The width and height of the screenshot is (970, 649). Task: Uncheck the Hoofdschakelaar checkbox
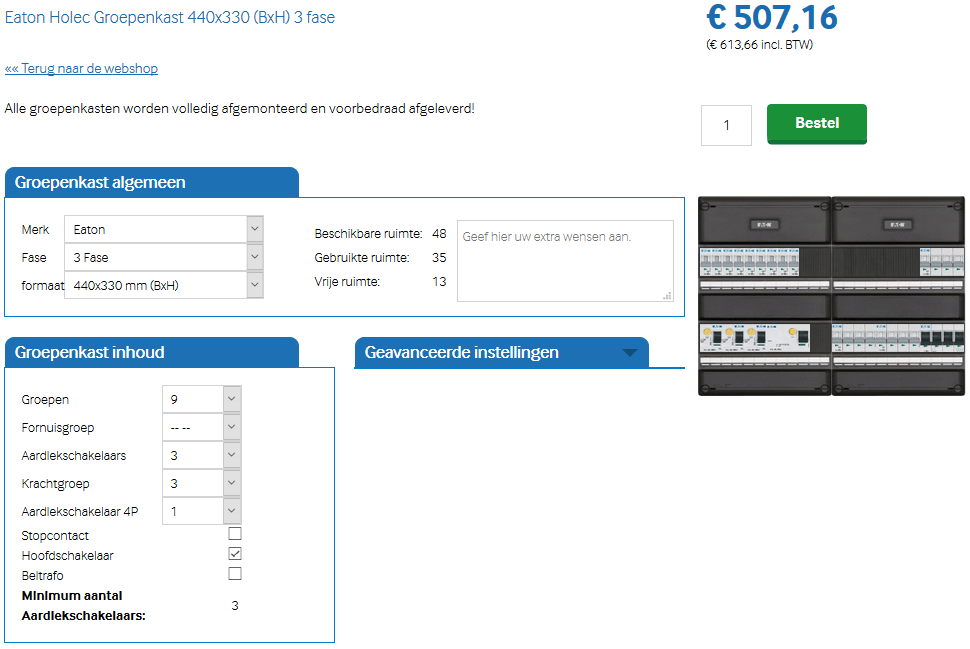click(x=235, y=553)
